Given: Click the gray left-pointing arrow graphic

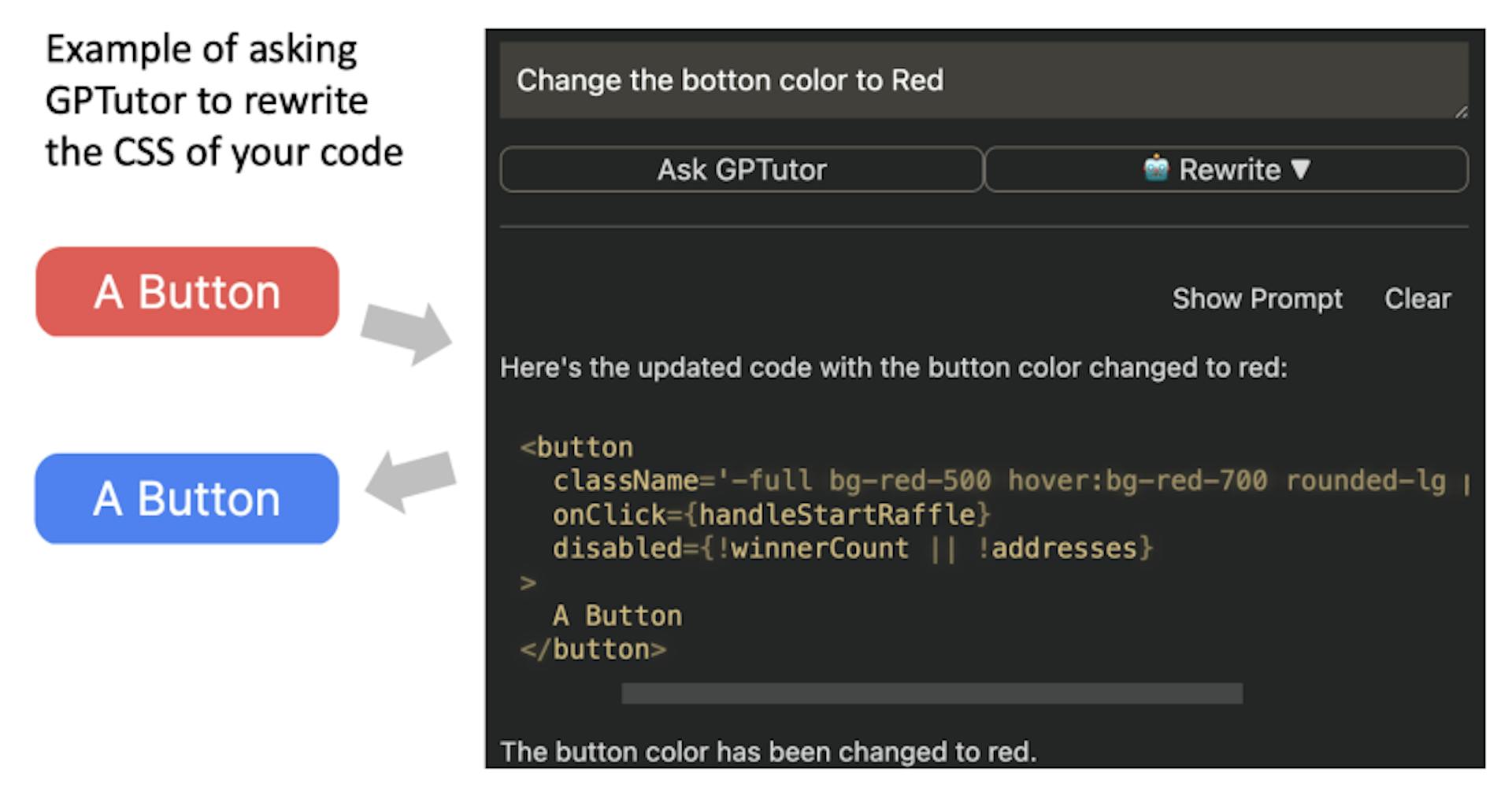Looking at the screenshot, I should [410, 480].
